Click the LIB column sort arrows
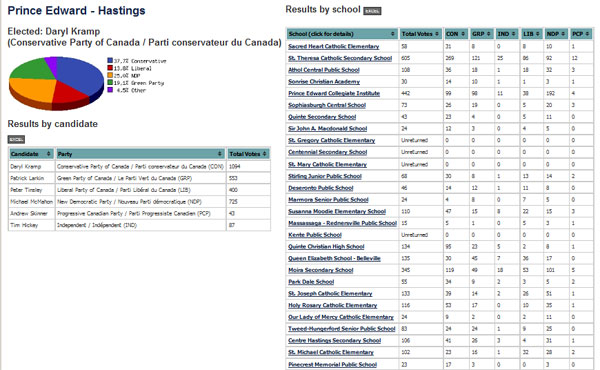The width and height of the screenshot is (600, 370). (538, 34)
